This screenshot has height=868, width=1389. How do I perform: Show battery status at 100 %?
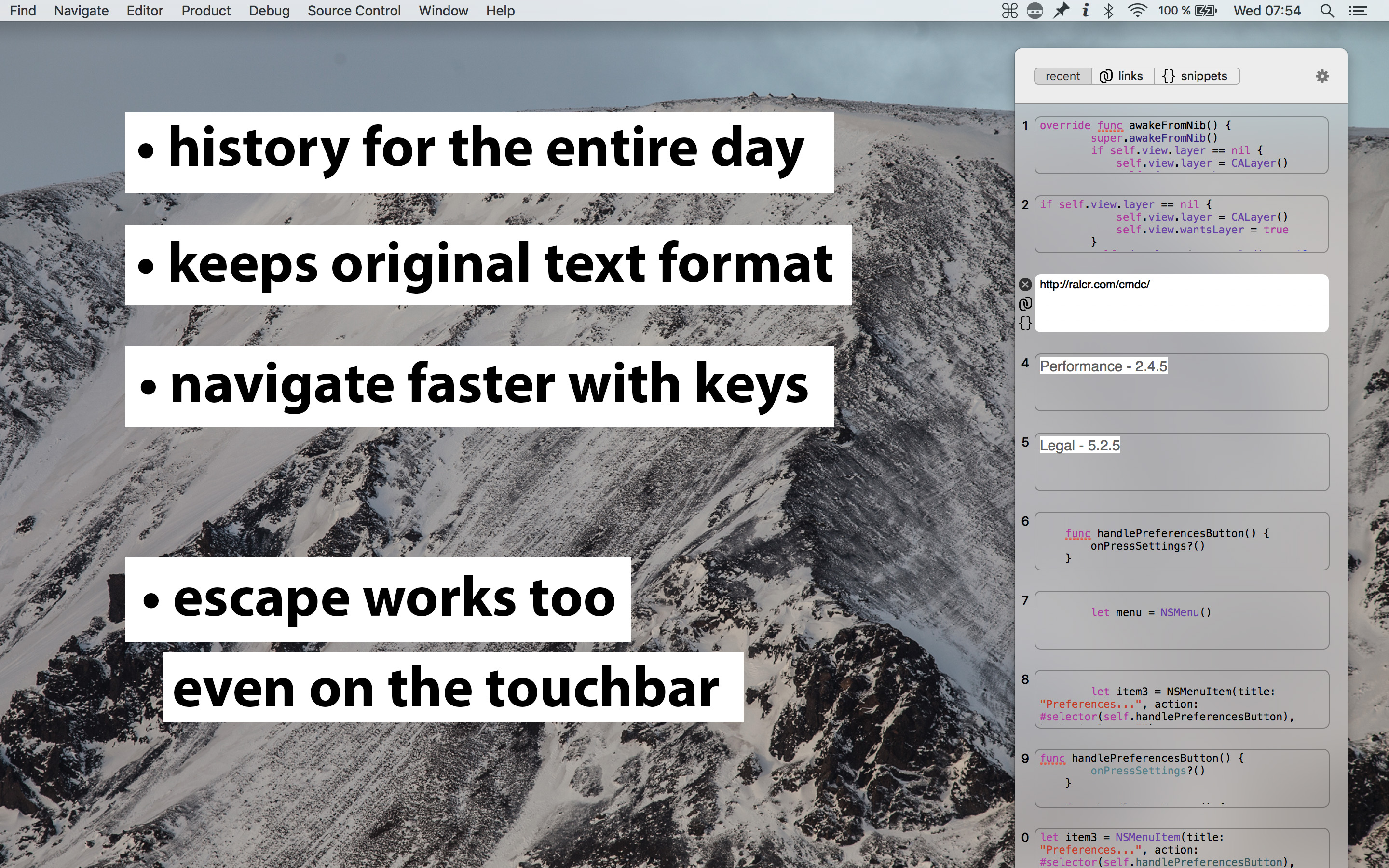[1187, 10]
